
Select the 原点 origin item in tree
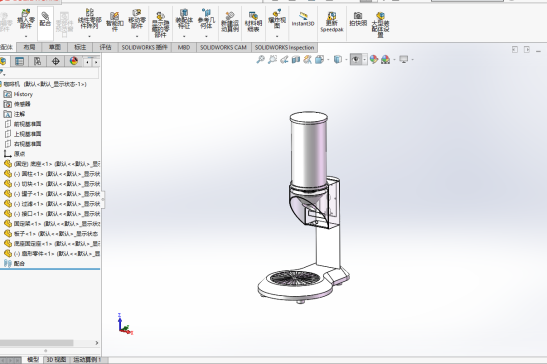tap(15, 154)
